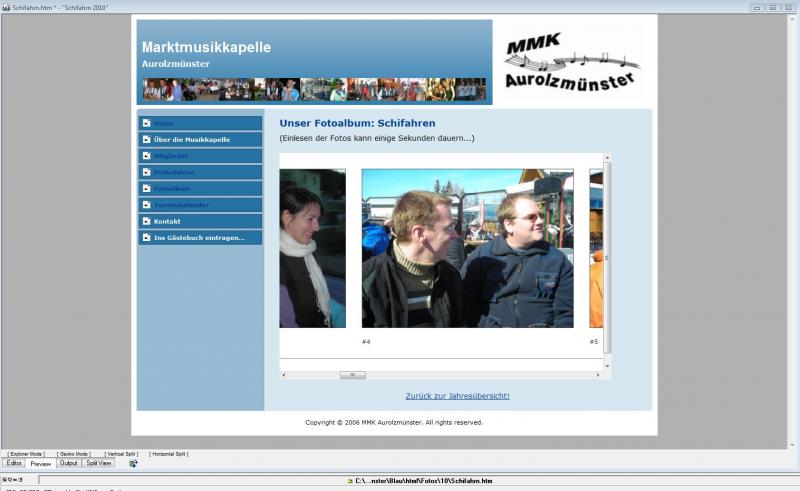
Task: Click the icon next to Kontakt
Action: pyautogui.click(x=147, y=221)
